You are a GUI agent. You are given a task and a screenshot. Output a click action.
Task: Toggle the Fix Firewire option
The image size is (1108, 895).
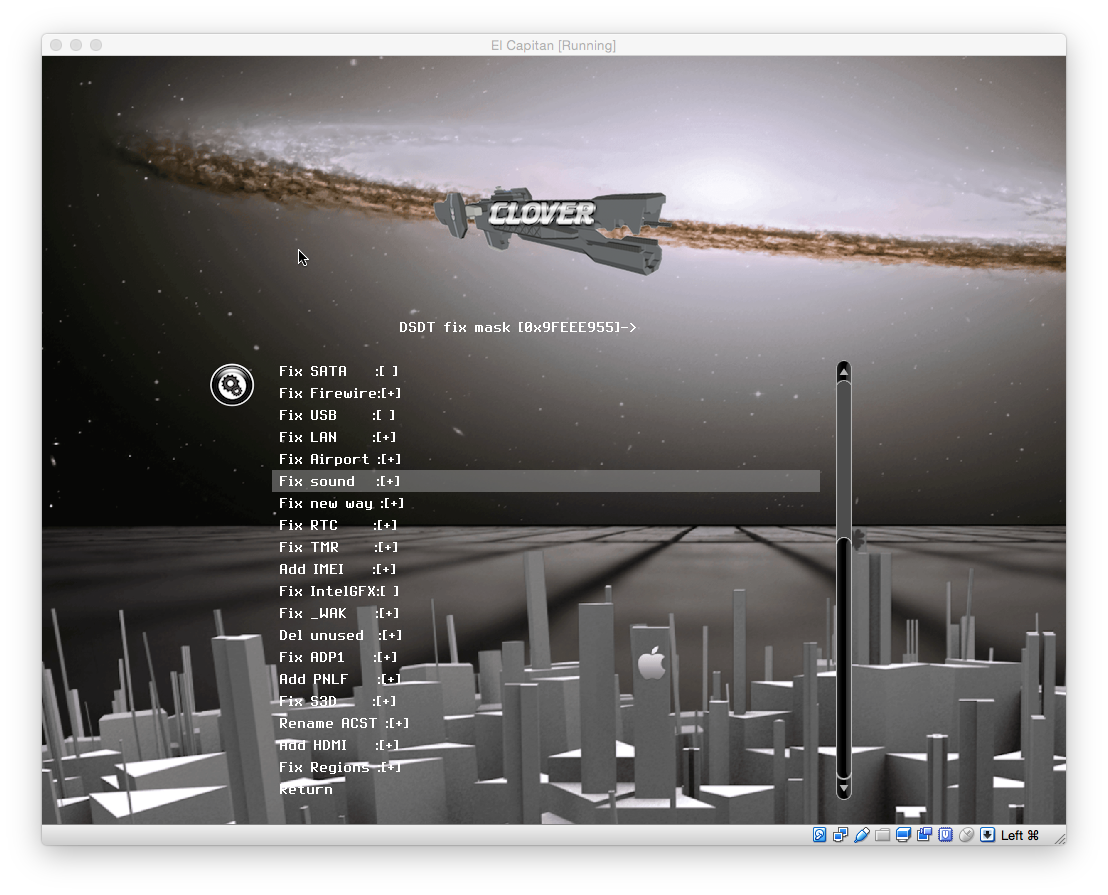[546, 393]
